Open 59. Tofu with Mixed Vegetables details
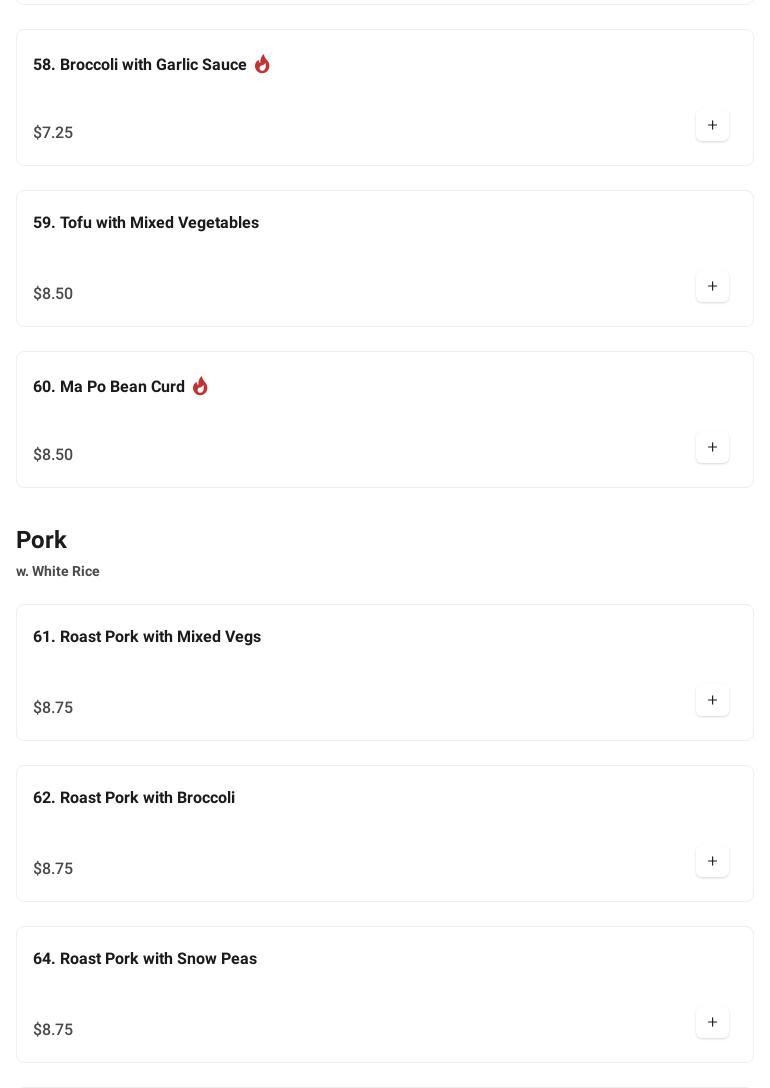The image size is (770, 1088). (146, 223)
